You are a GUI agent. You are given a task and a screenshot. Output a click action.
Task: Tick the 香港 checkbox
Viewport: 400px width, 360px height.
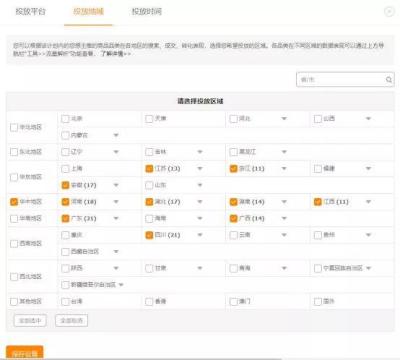click(x=149, y=302)
